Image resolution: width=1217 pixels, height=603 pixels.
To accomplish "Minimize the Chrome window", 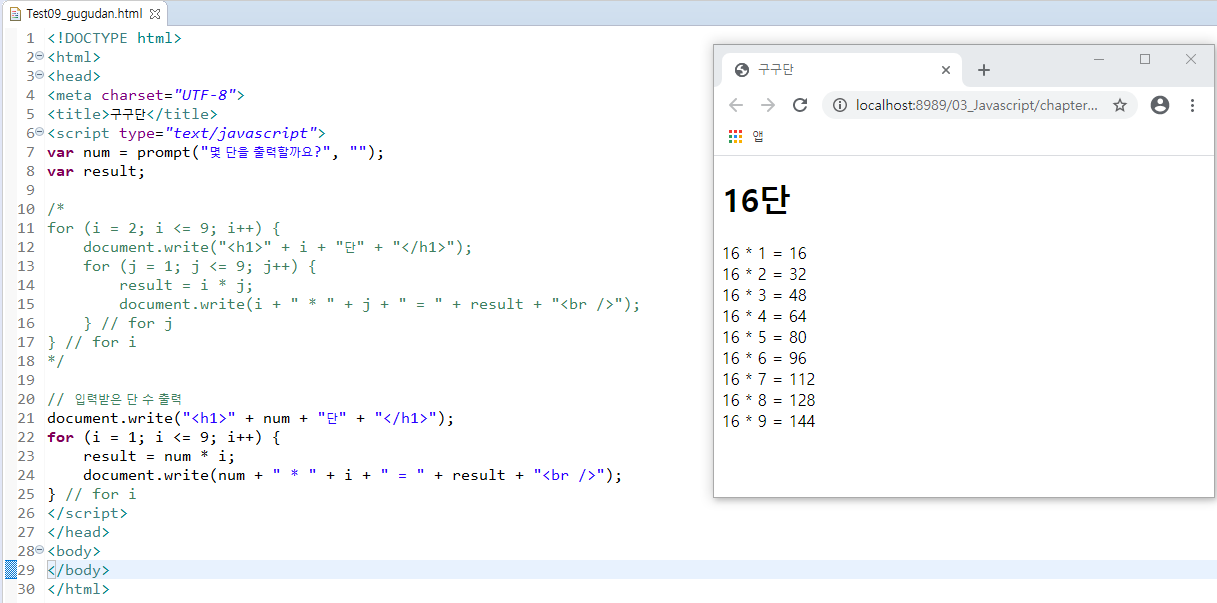I will (1099, 59).
